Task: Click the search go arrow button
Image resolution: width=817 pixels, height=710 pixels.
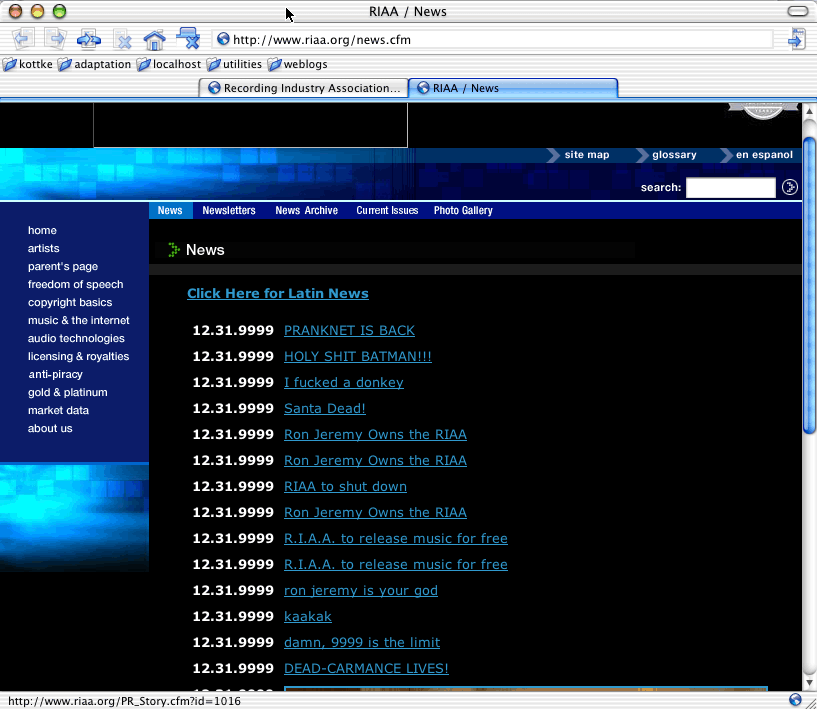Action: [x=789, y=187]
